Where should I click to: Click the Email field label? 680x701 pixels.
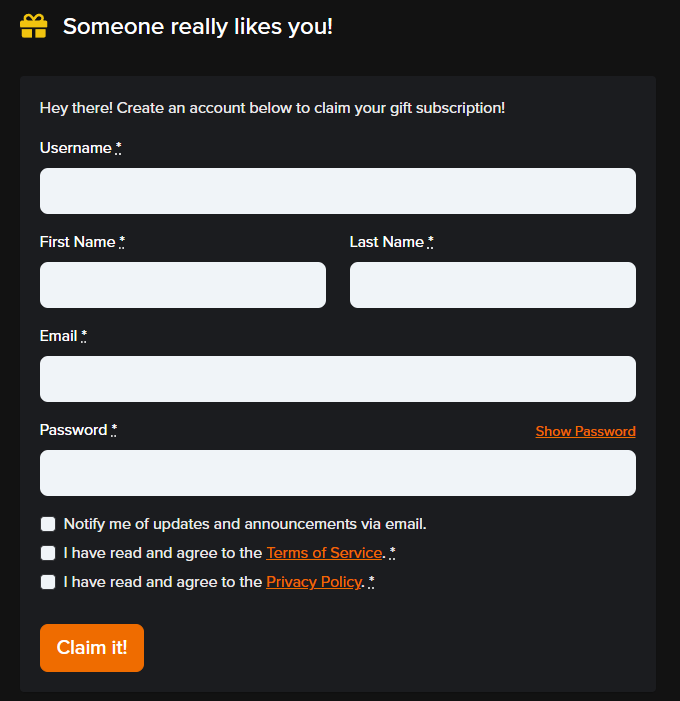59,336
